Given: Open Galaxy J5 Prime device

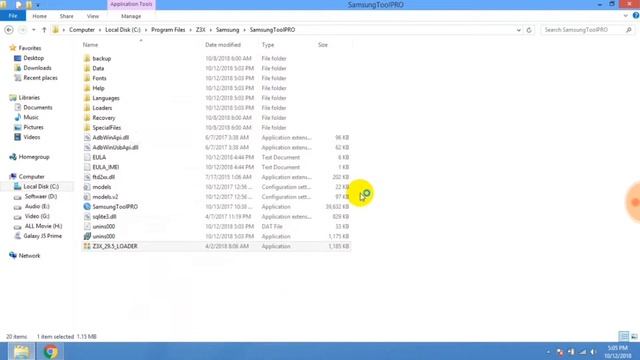Looking at the screenshot, I should click(42, 236).
